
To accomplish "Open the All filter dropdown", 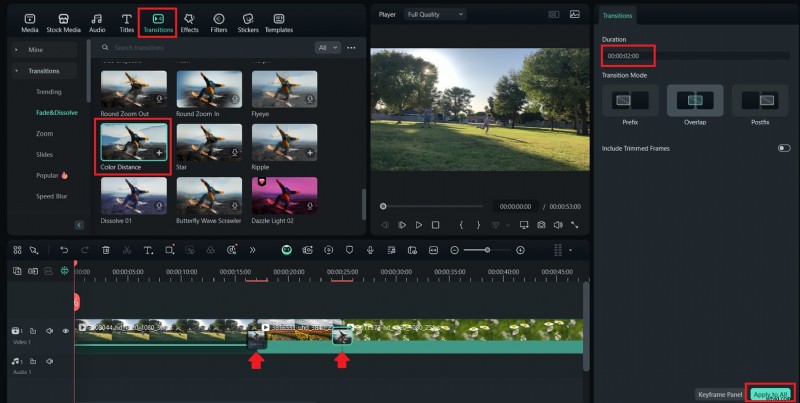I will point(328,47).
